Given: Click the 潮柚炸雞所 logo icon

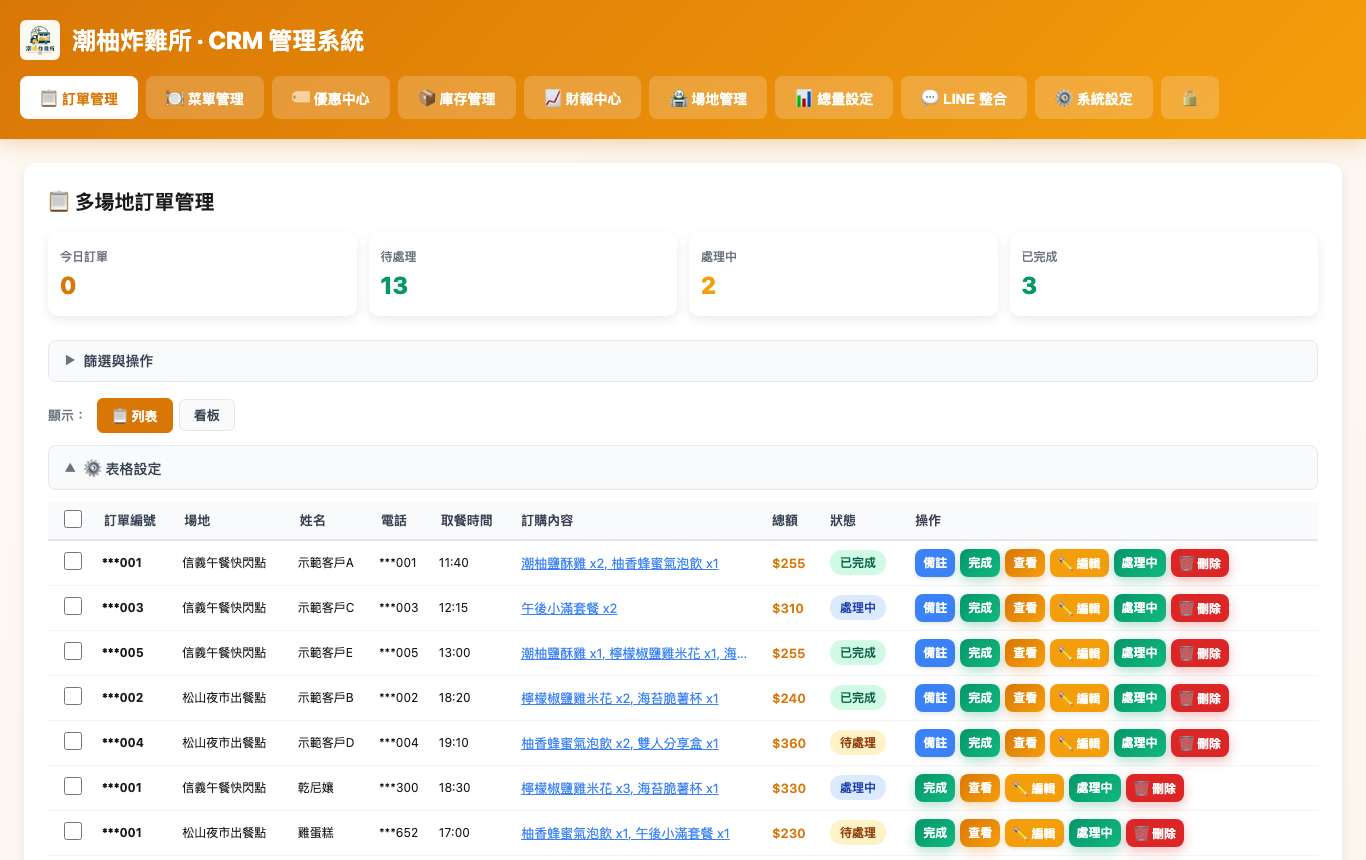Looking at the screenshot, I should pos(40,40).
